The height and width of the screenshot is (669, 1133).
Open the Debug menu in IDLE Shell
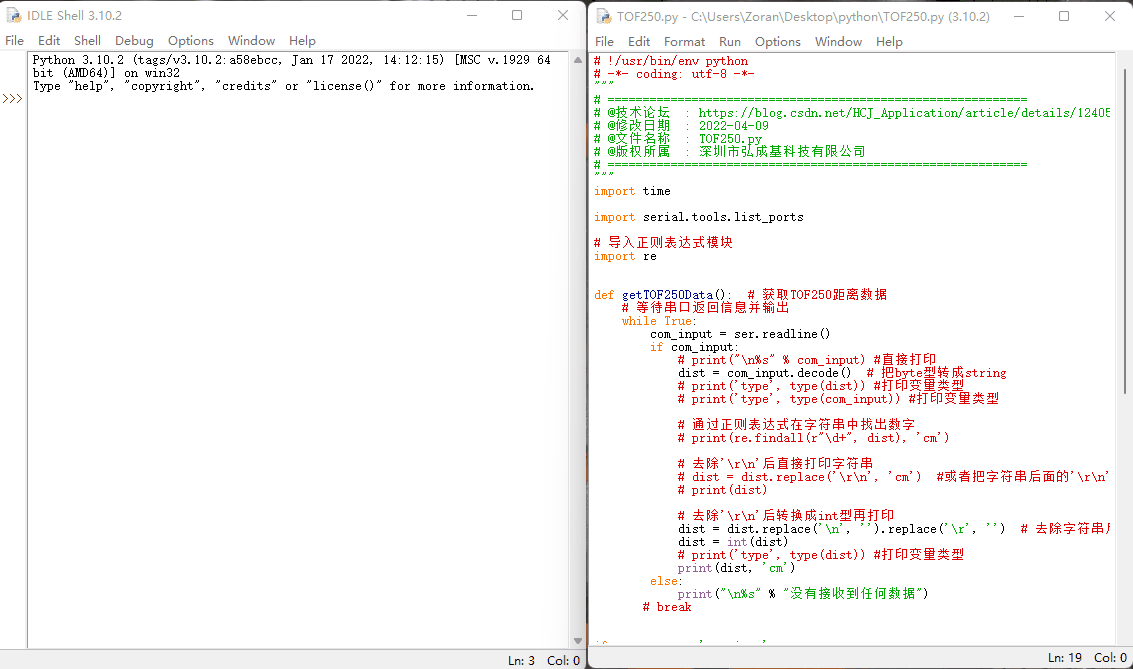click(132, 41)
